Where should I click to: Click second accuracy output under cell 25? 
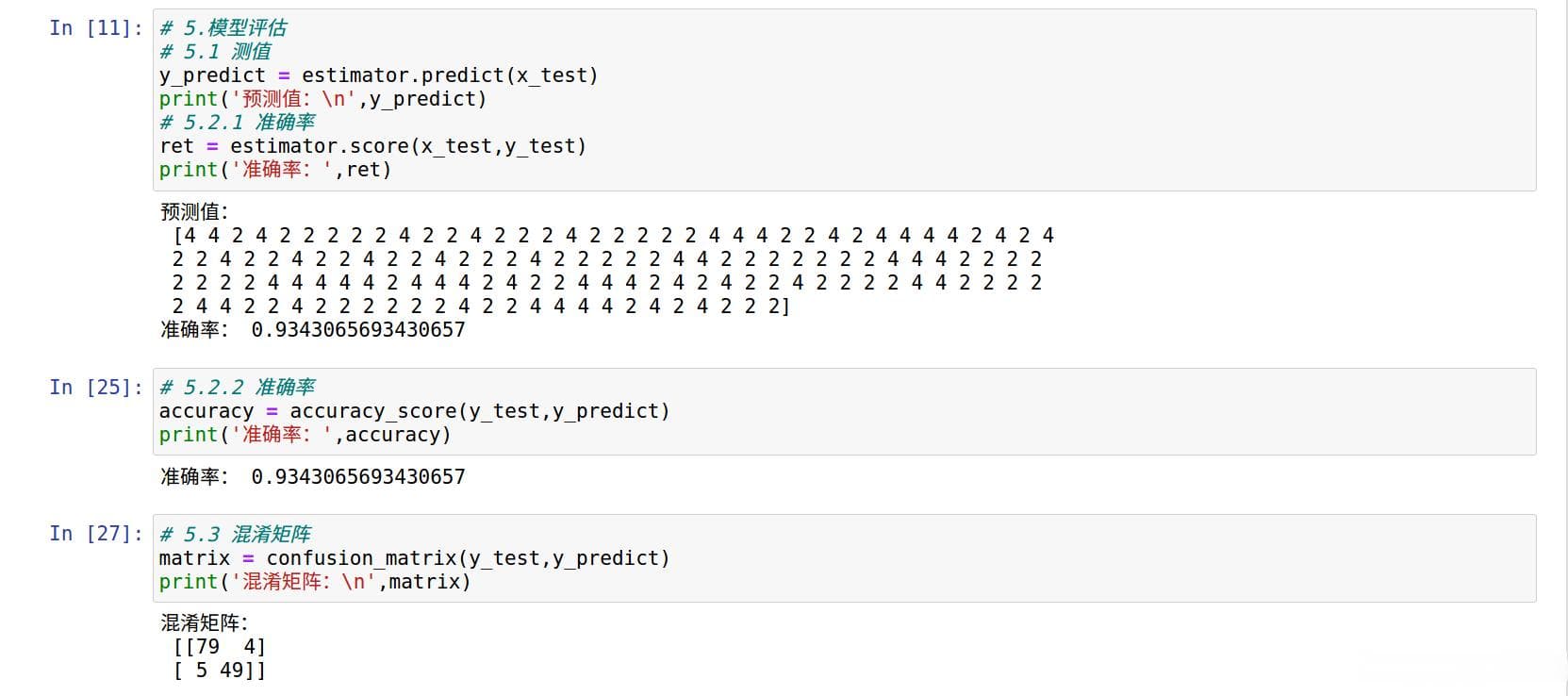pos(358,477)
